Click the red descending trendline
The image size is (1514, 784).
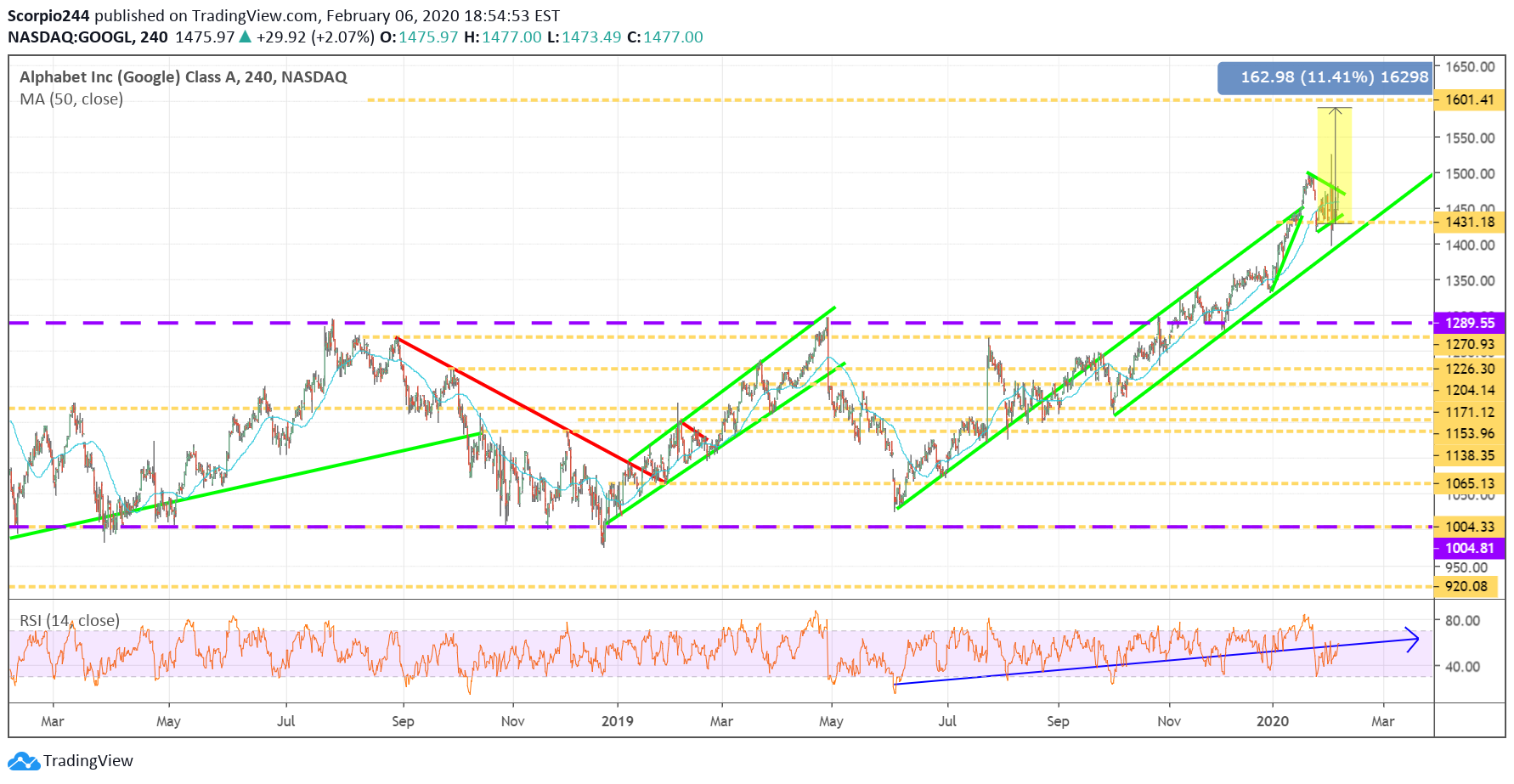coord(530,410)
